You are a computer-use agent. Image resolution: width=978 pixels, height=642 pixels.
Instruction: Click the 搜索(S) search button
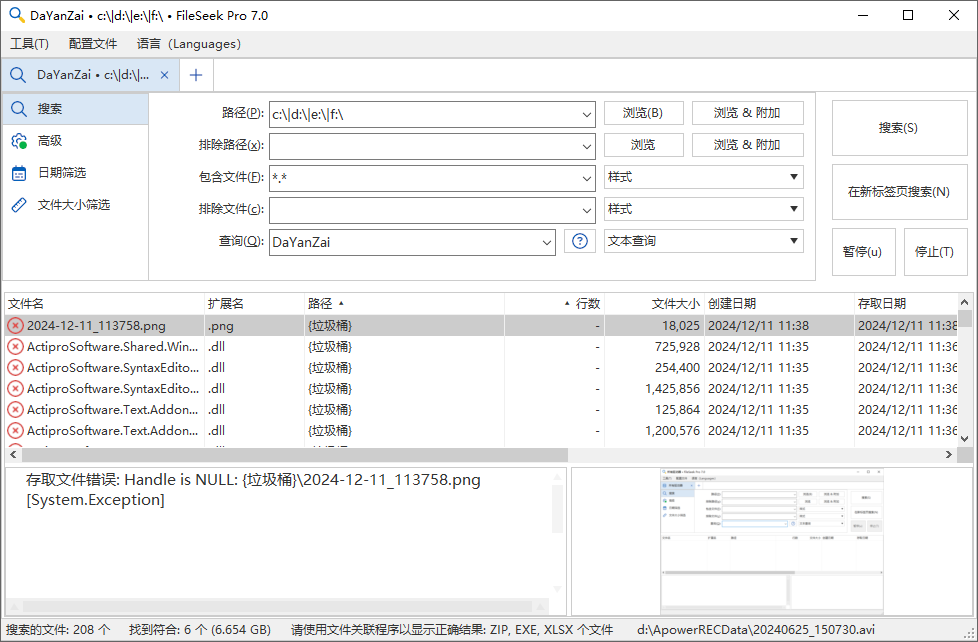pyautogui.click(x=899, y=128)
